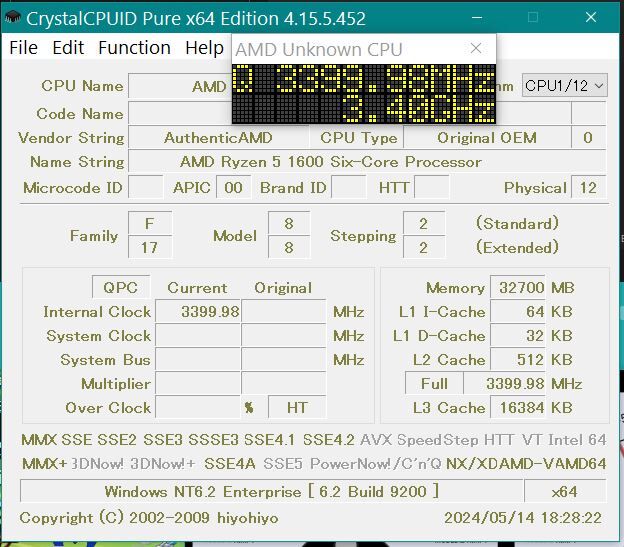Click the empty Code Name field

tap(180, 113)
